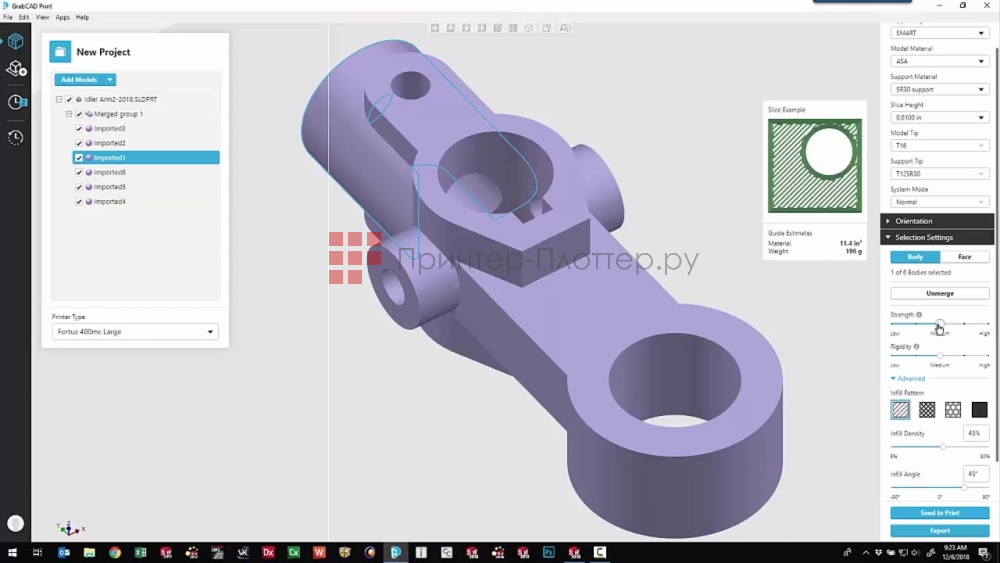Switch to isometric view cube icon

[x=529, y=28]
